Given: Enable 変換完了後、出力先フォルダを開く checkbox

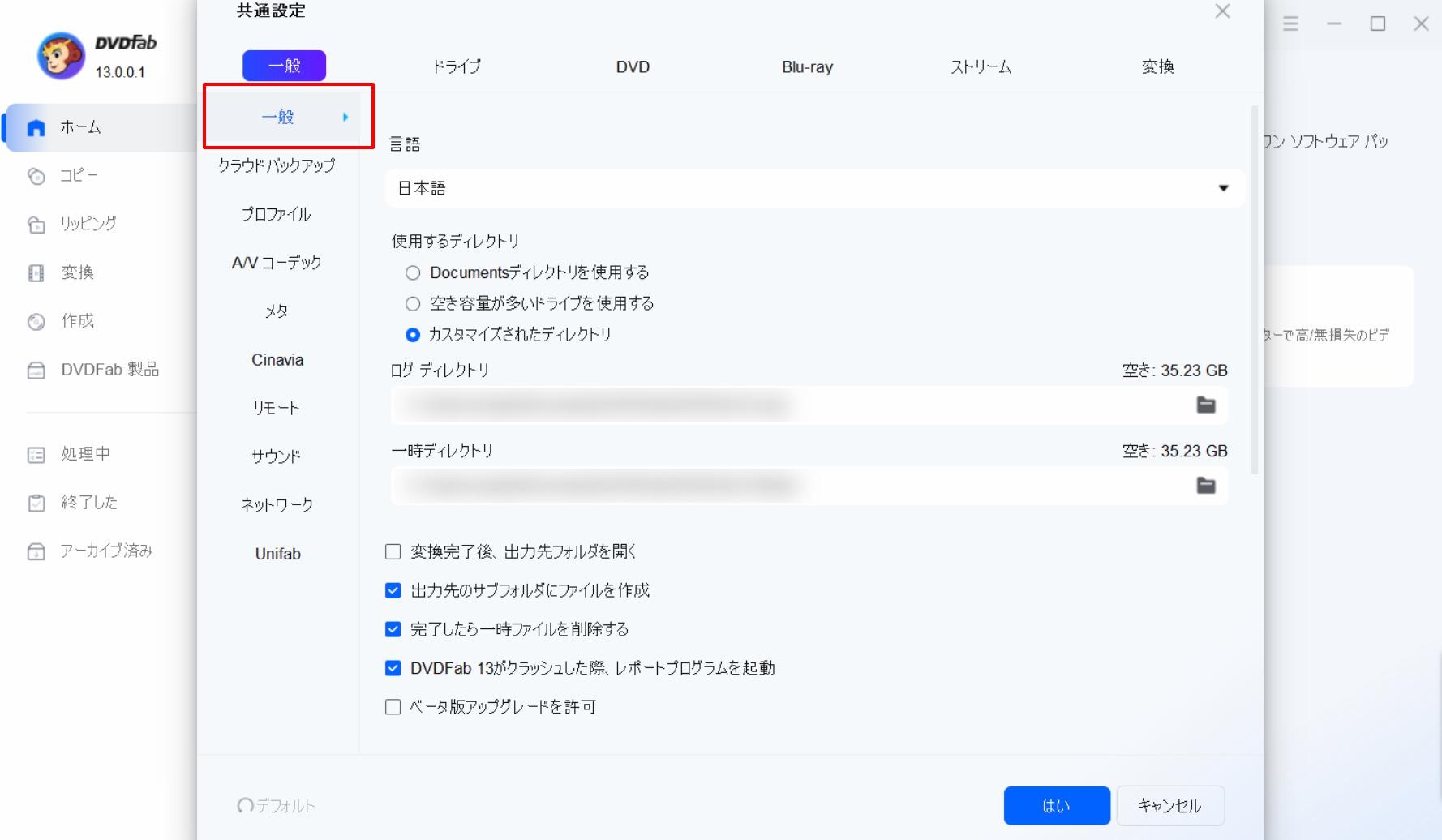Looking at the screenshot, I should point(393,552).
